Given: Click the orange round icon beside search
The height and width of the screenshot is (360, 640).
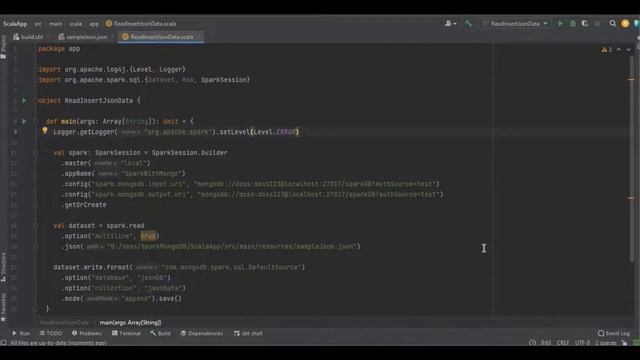Looking at the screenshot, I should 625,24.
